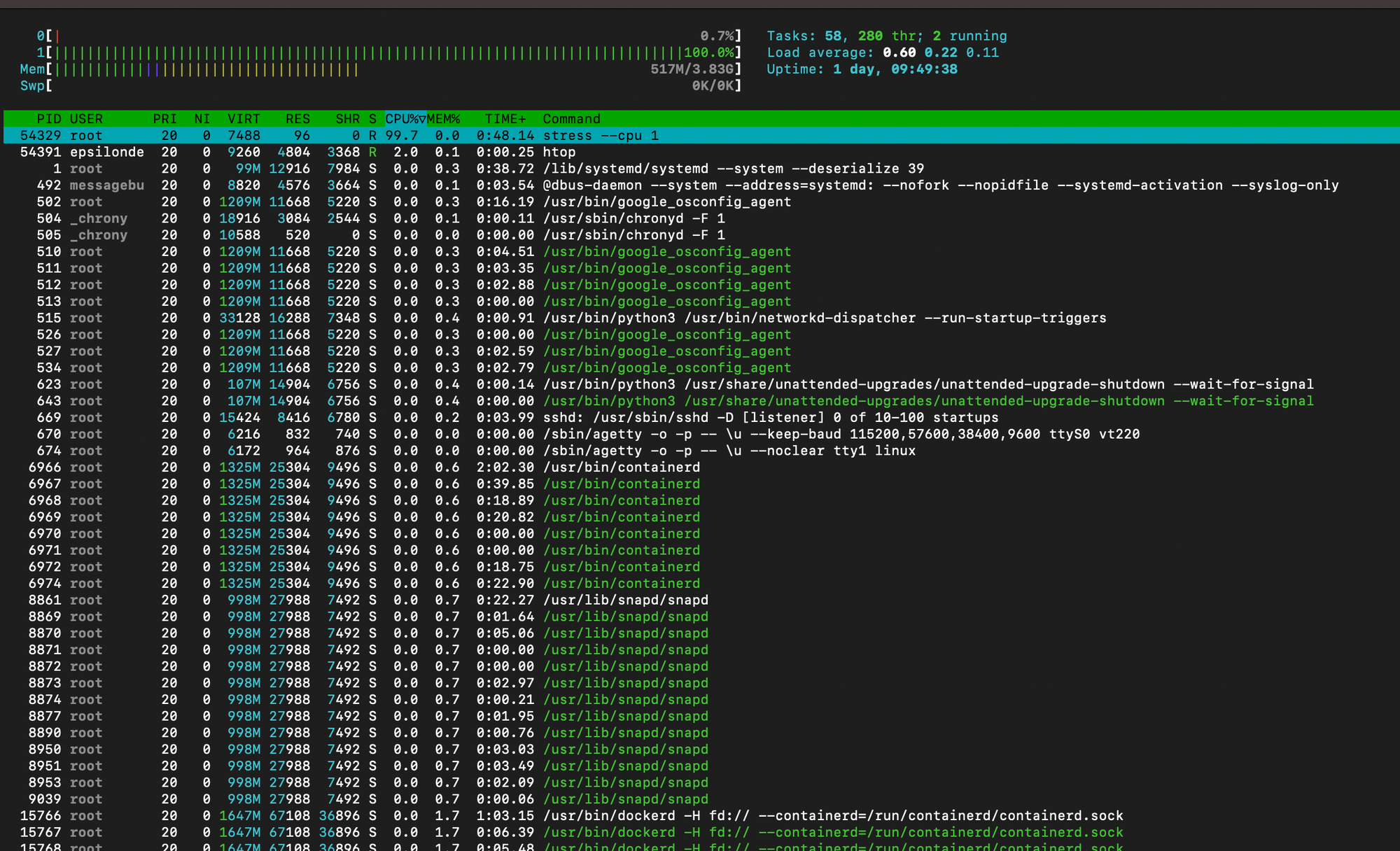Viewport: 1400px width, 851px height.
Task: Sort by the VIRT column header
Action: (244, 119)
